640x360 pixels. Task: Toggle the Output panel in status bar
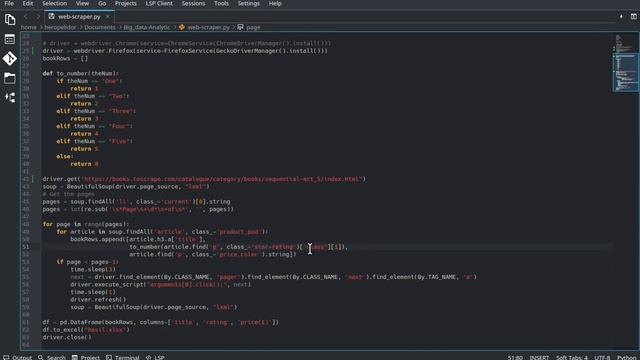(x=18, y=357)
